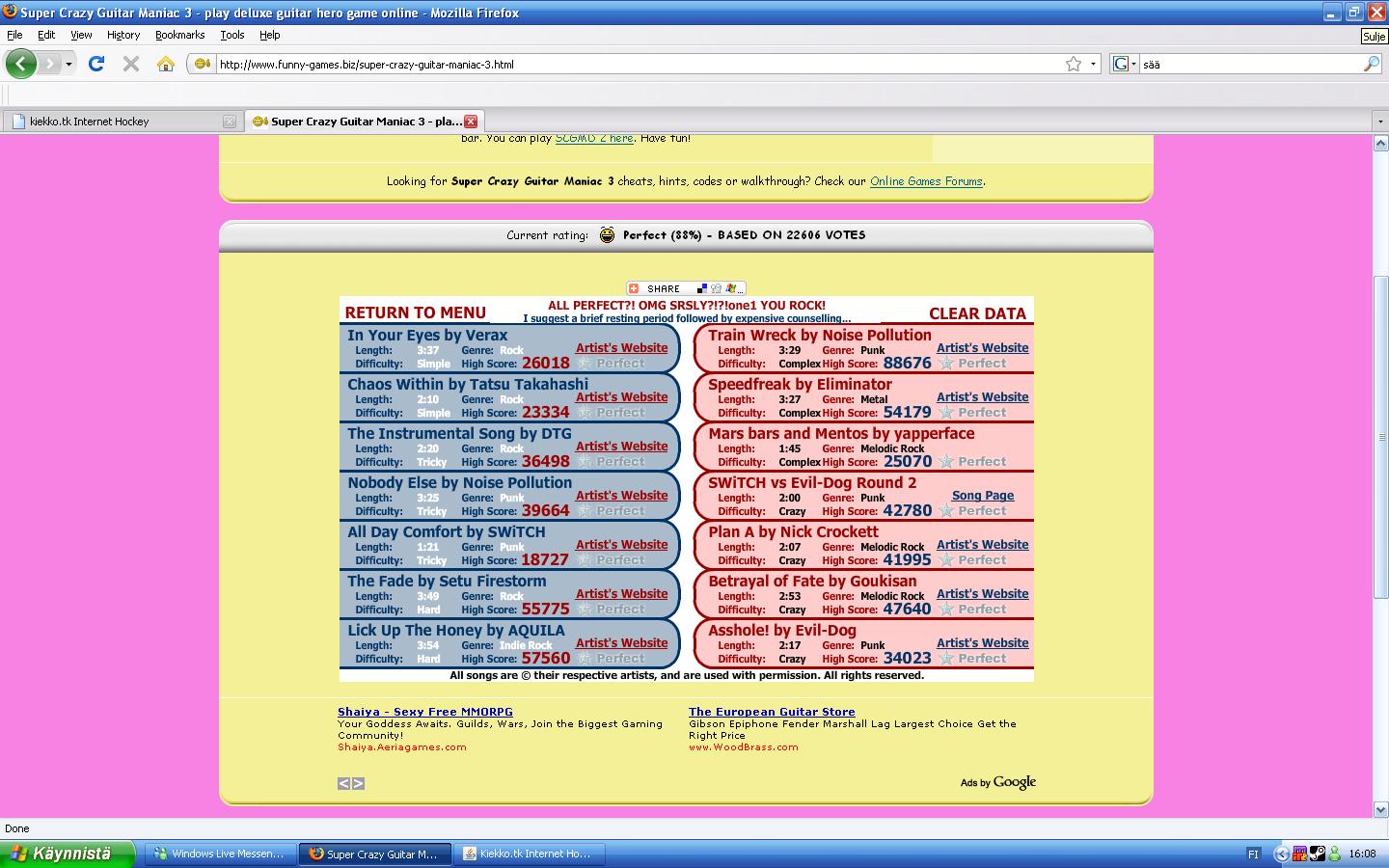Click the next ad arrow button
The height and width of the screenshot is (868, 1389).
[358, 783]
